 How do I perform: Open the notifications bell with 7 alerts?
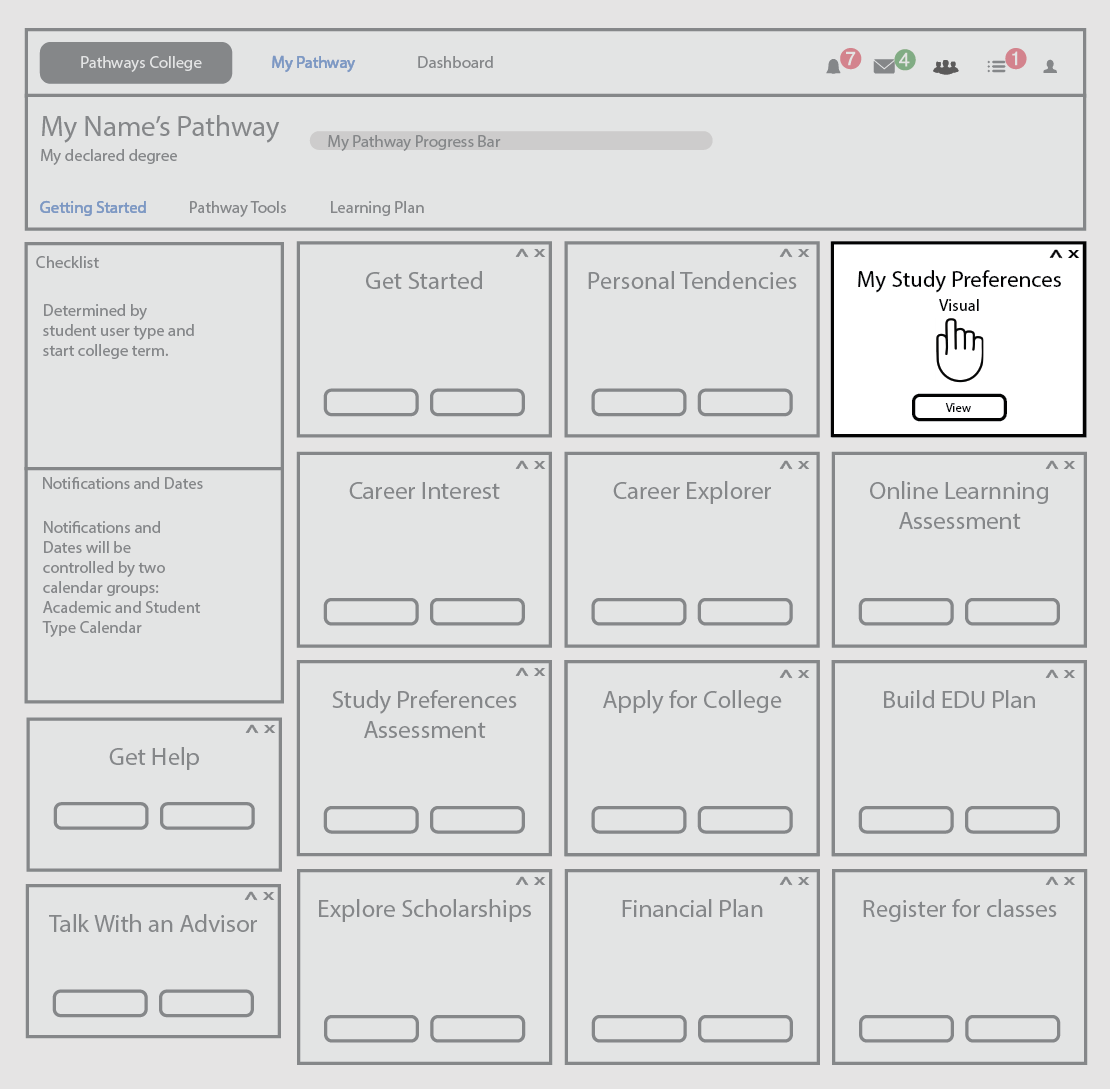point(833,65)
